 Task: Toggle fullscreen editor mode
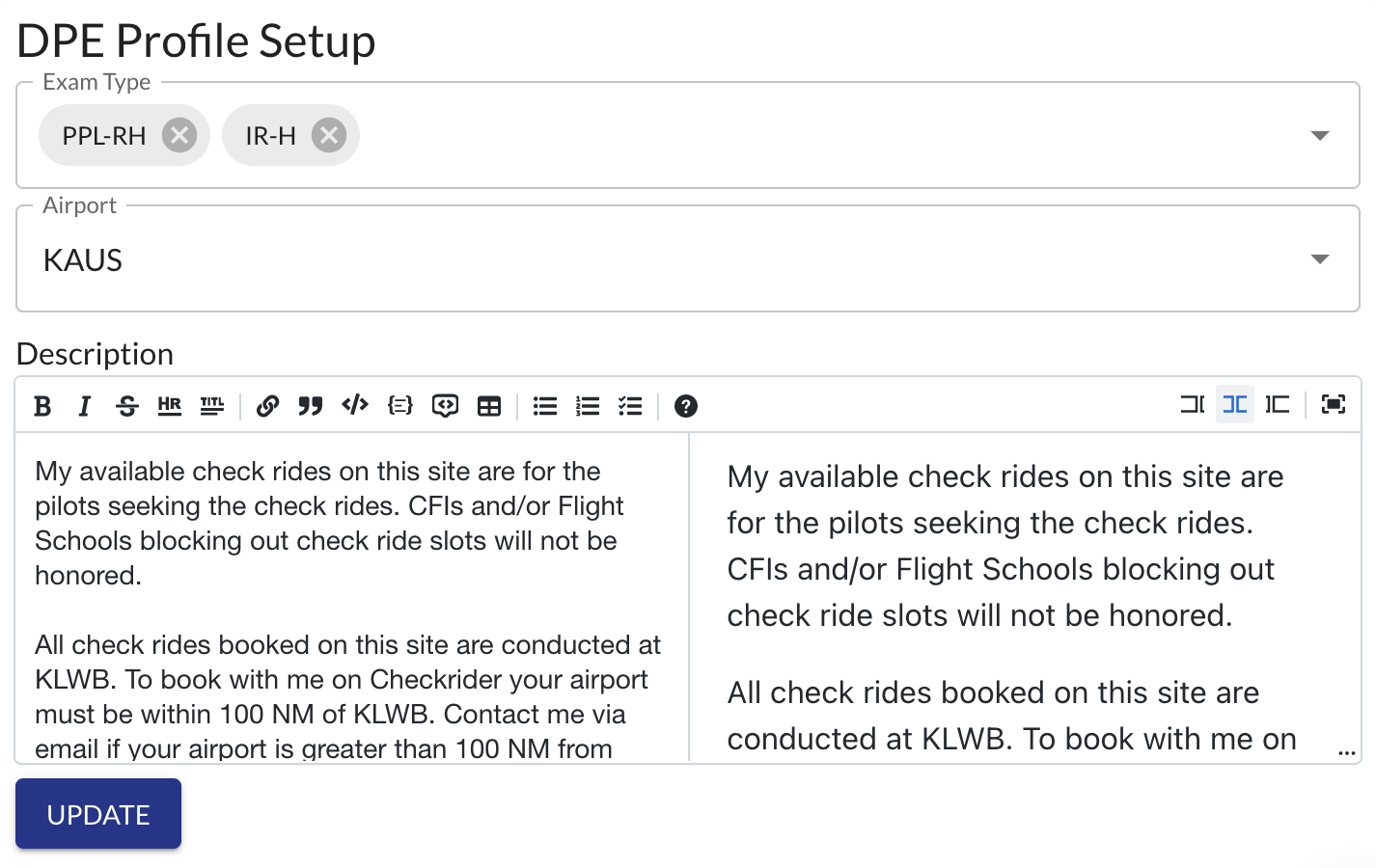point(1334,404)
